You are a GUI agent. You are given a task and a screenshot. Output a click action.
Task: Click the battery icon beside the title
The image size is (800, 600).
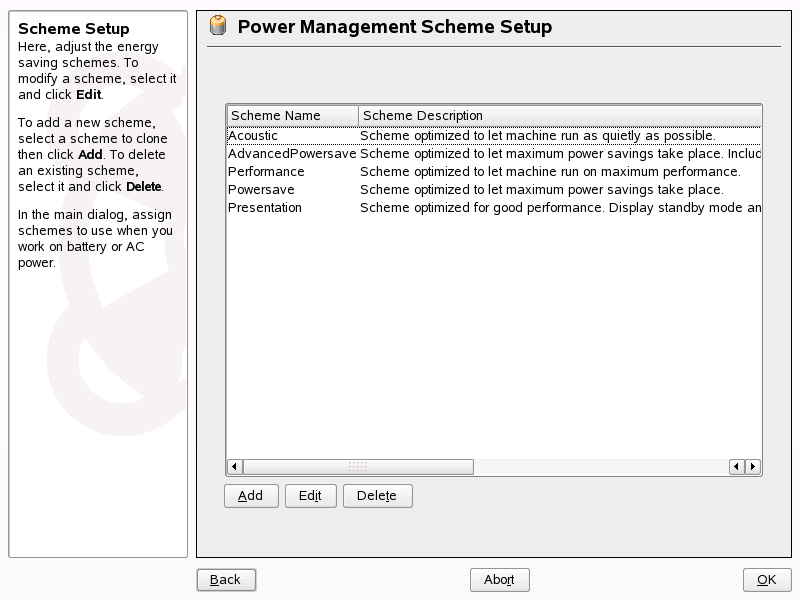[218, 26]
